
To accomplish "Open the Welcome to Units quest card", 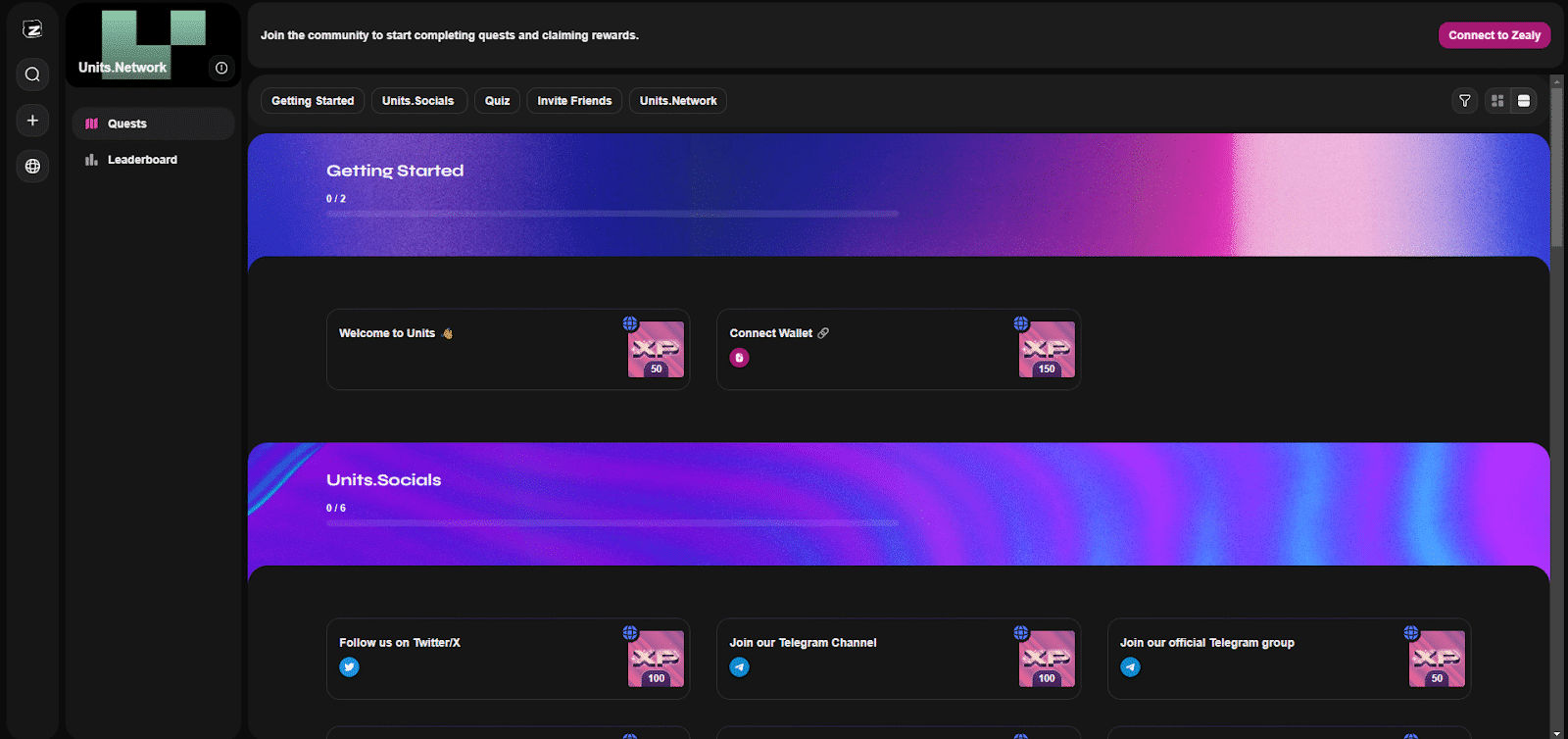I will (508, 350).
